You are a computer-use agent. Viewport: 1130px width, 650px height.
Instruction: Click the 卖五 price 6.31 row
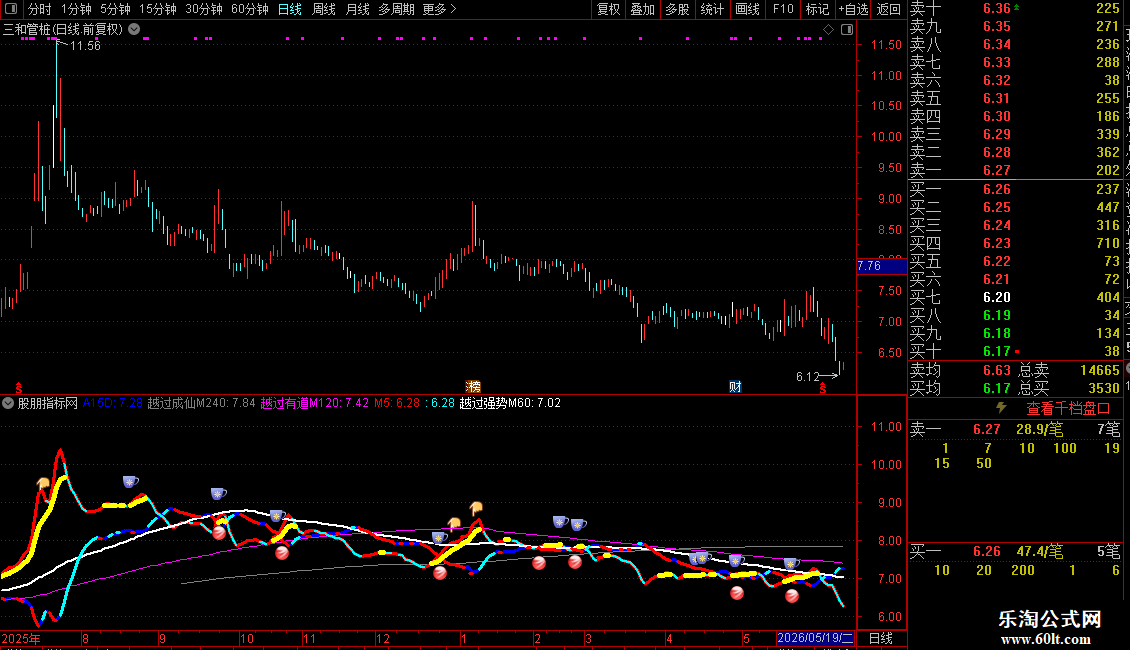click(1015, 99)
